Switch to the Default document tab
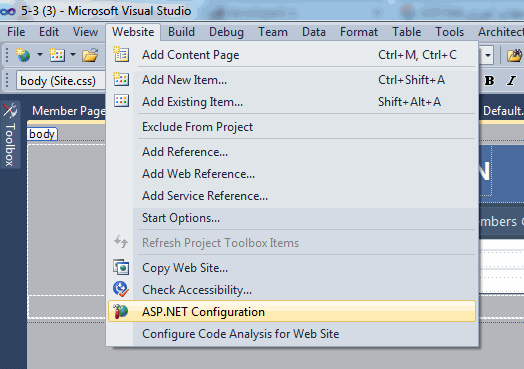This screenshot has width=524, height=369. coord(503,111)
